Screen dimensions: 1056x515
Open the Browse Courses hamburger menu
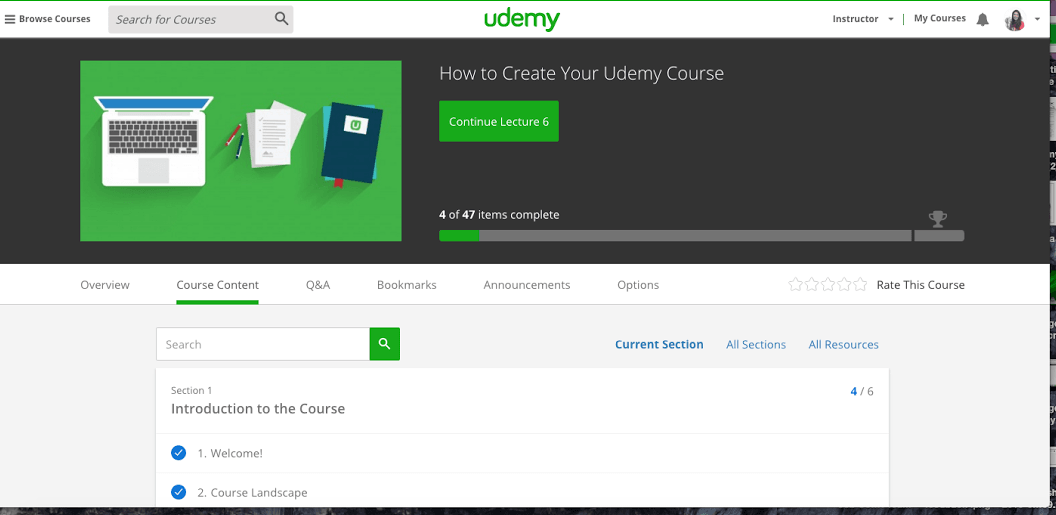[x=47, y=19]
